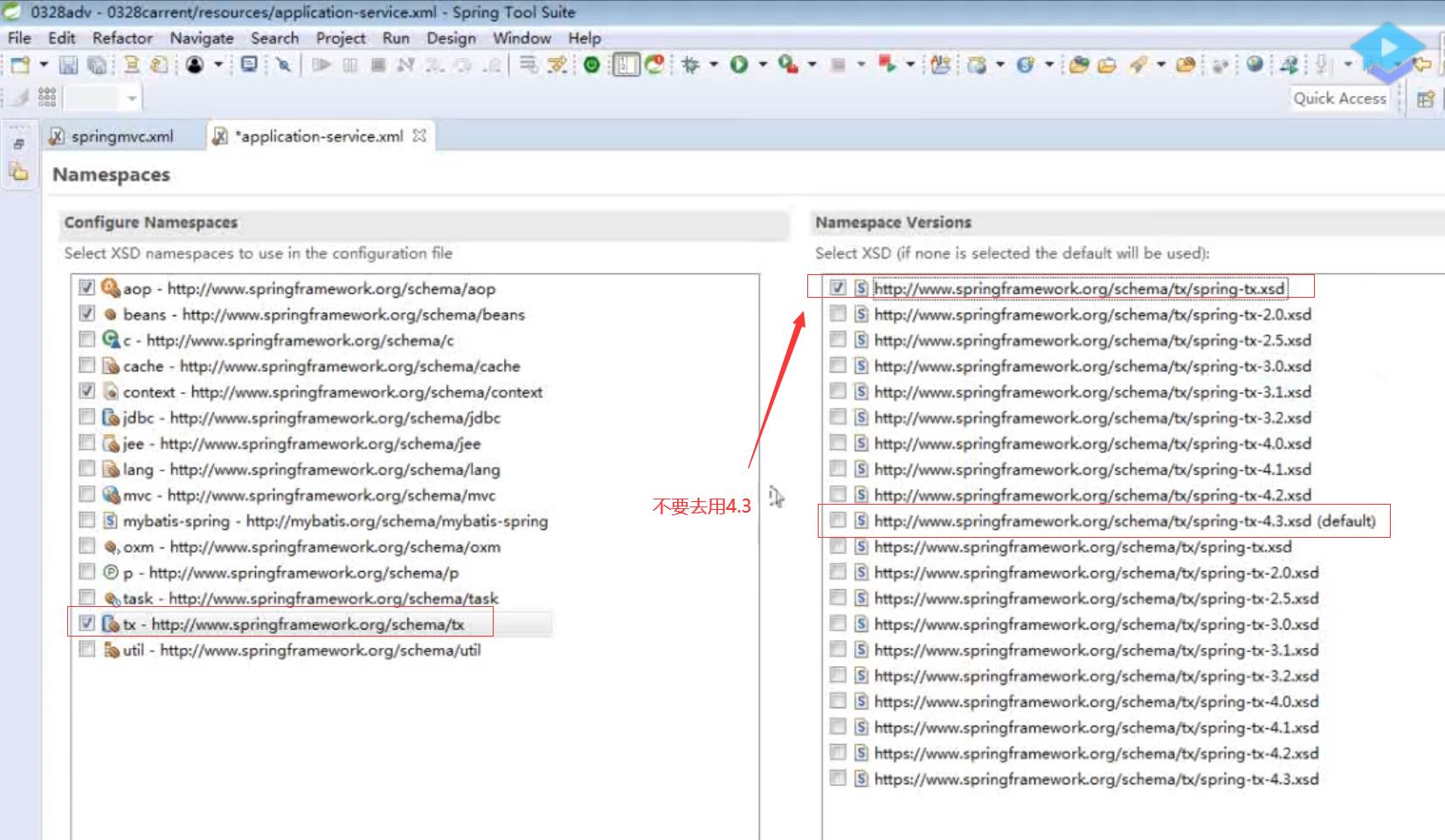Uncheck the aop namespace checkbox
Viewport: 1445px width, 840px height.
coord(86,287)
